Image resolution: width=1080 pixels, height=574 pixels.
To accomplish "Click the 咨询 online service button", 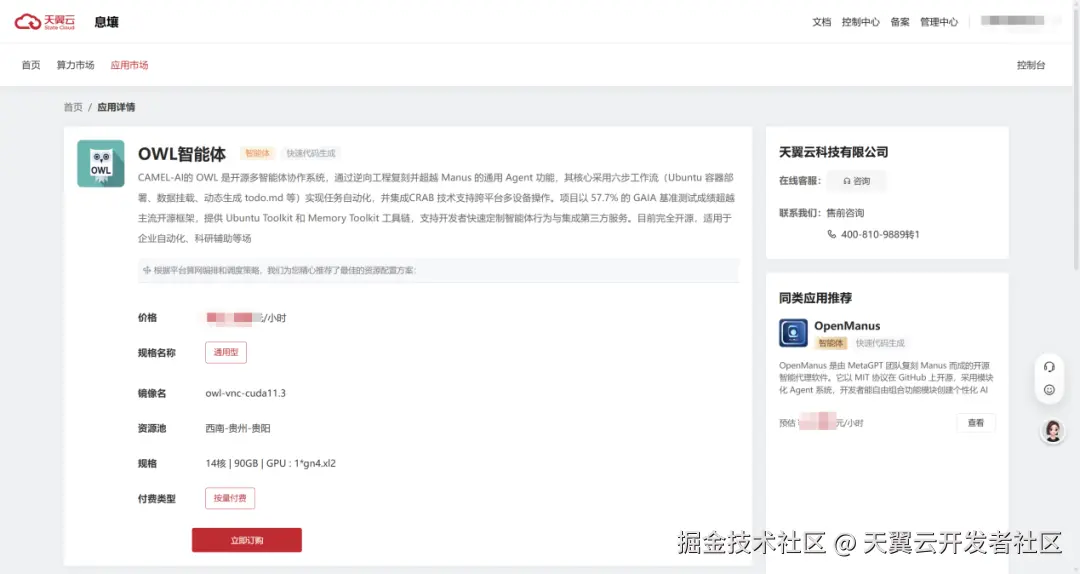I will (857, 181).
